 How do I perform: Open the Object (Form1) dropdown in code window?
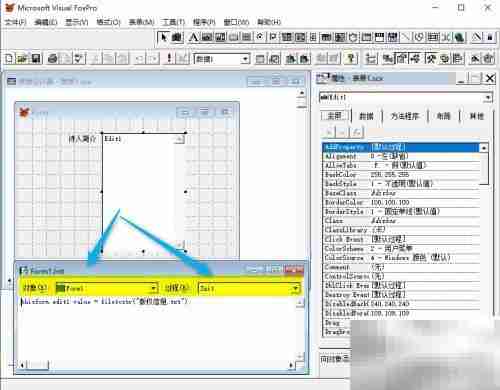click(x=153, y=288)
